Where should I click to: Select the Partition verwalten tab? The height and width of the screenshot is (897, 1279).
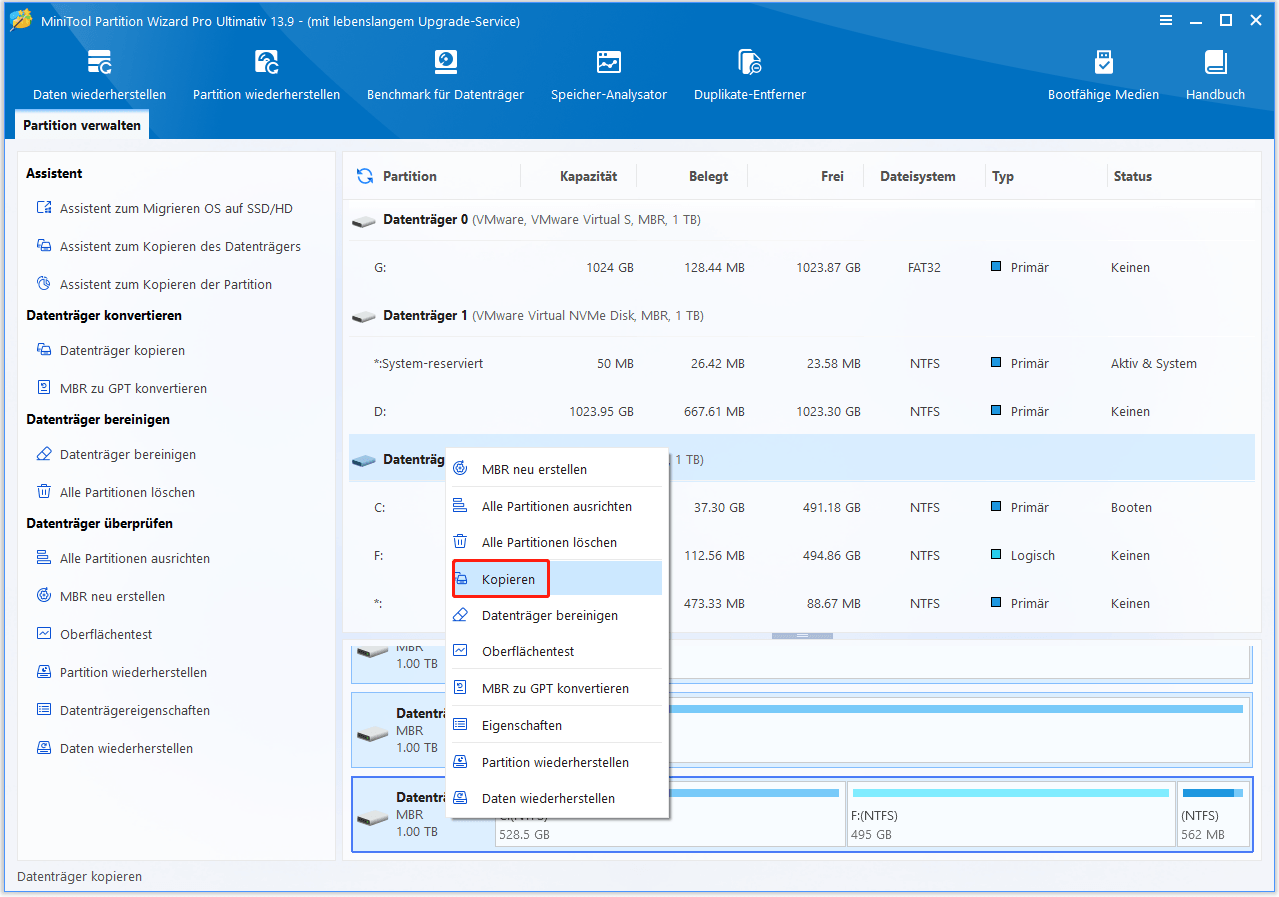pos(82,126)
